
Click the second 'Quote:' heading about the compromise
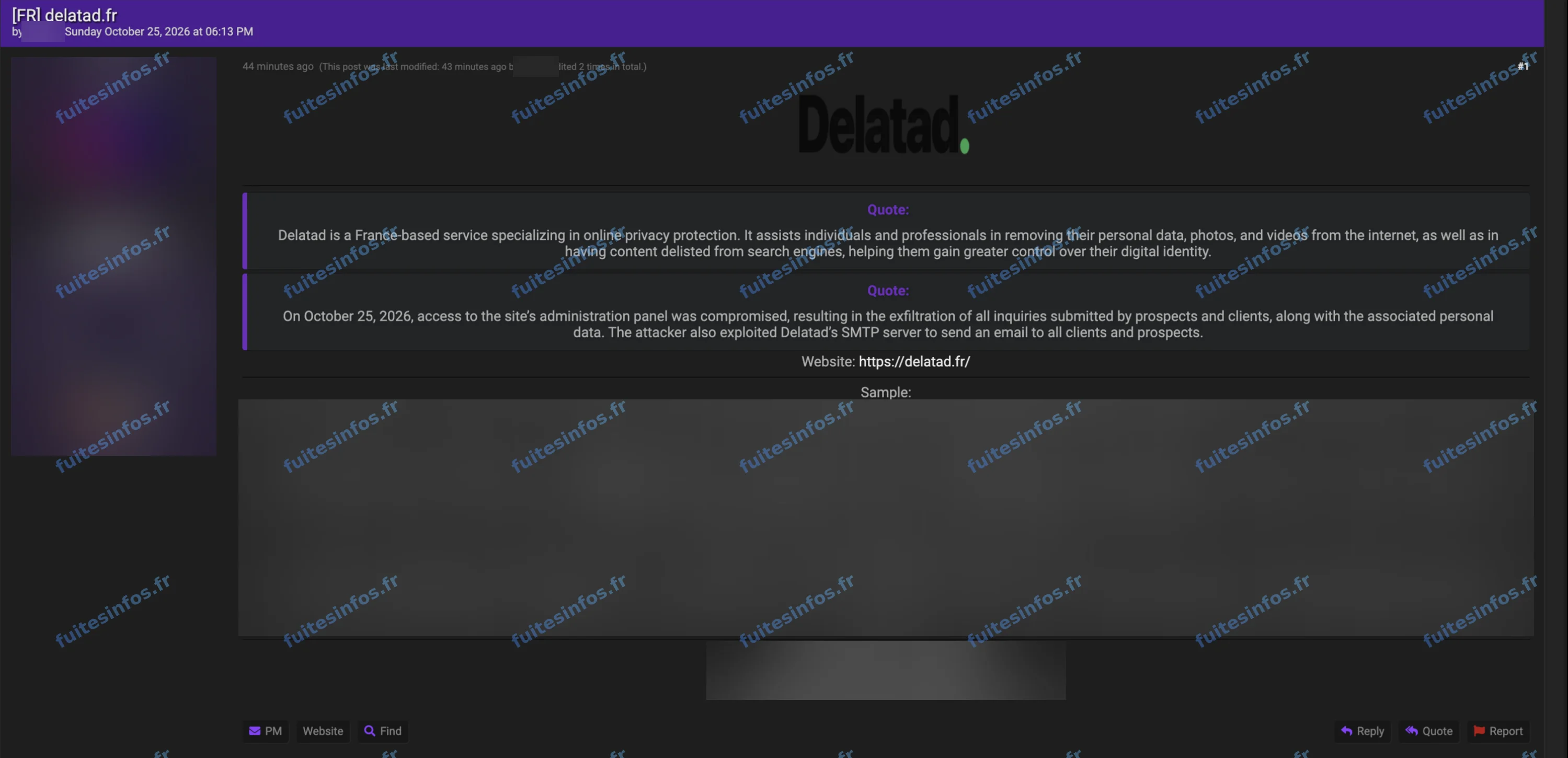pos(888,291)
